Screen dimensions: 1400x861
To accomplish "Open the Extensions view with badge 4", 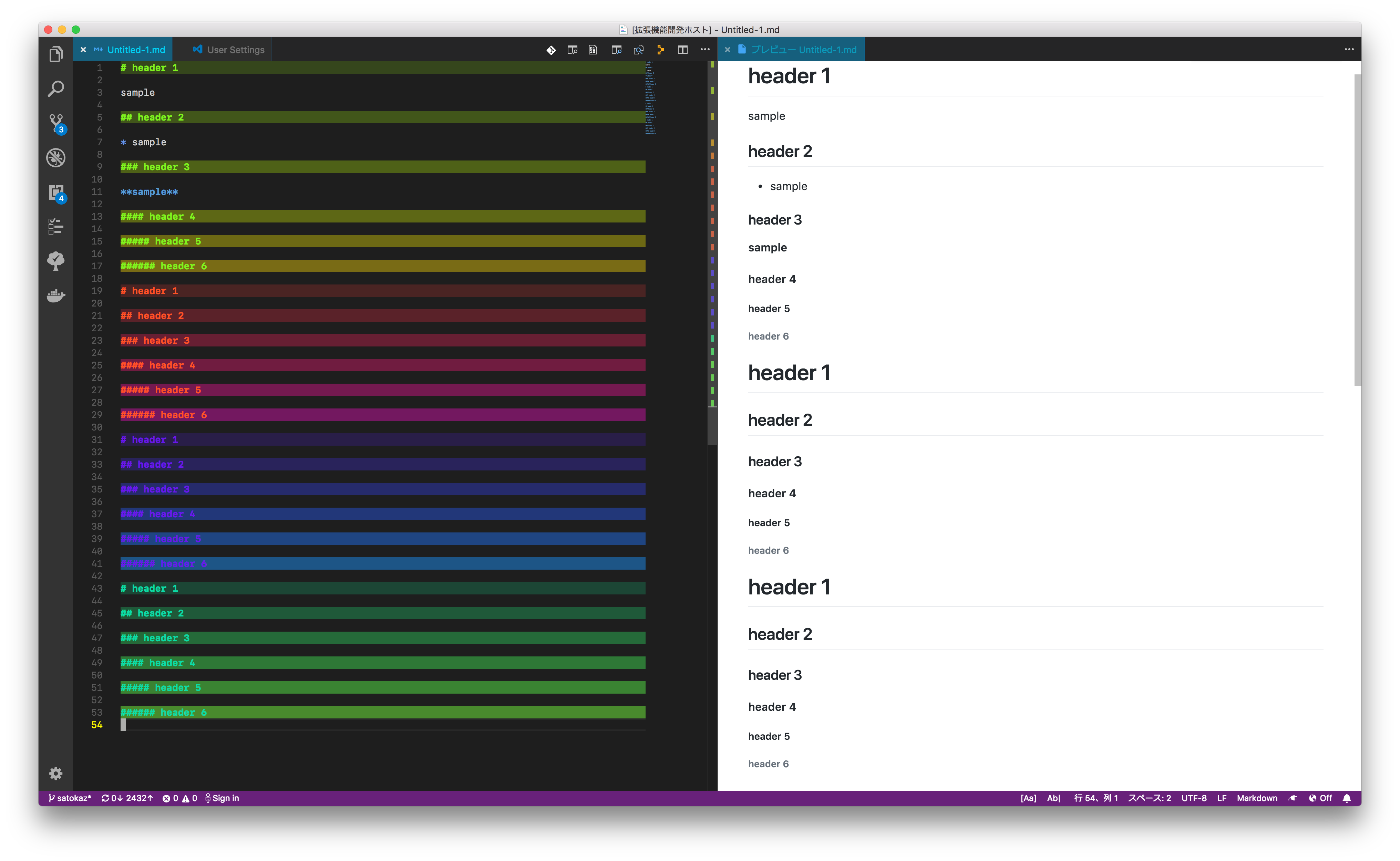I will click(56, 193).
